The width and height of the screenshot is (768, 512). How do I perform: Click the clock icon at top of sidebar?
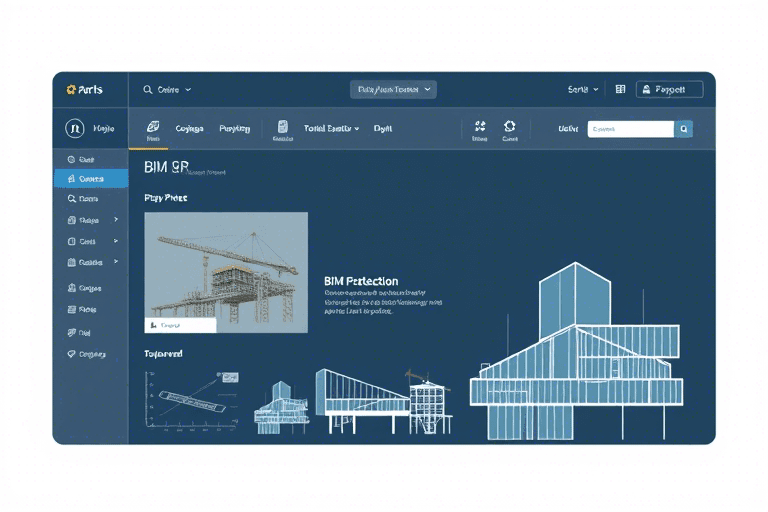coord(71,159)
